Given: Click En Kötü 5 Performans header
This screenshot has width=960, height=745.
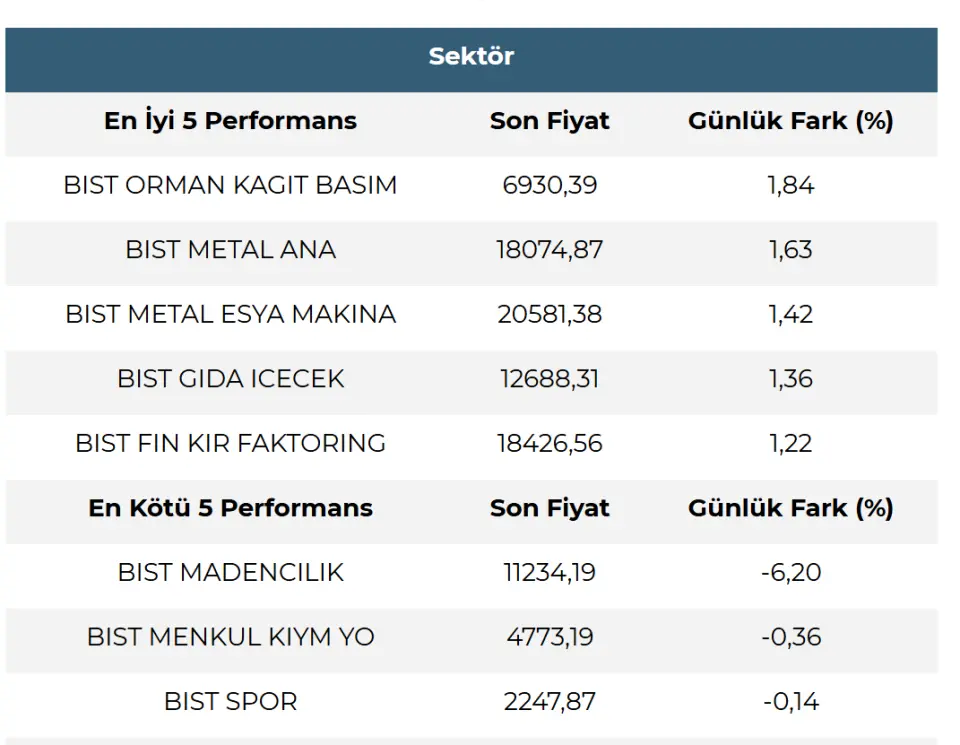Looking at the screenshot, I should [x=230, y=508].
